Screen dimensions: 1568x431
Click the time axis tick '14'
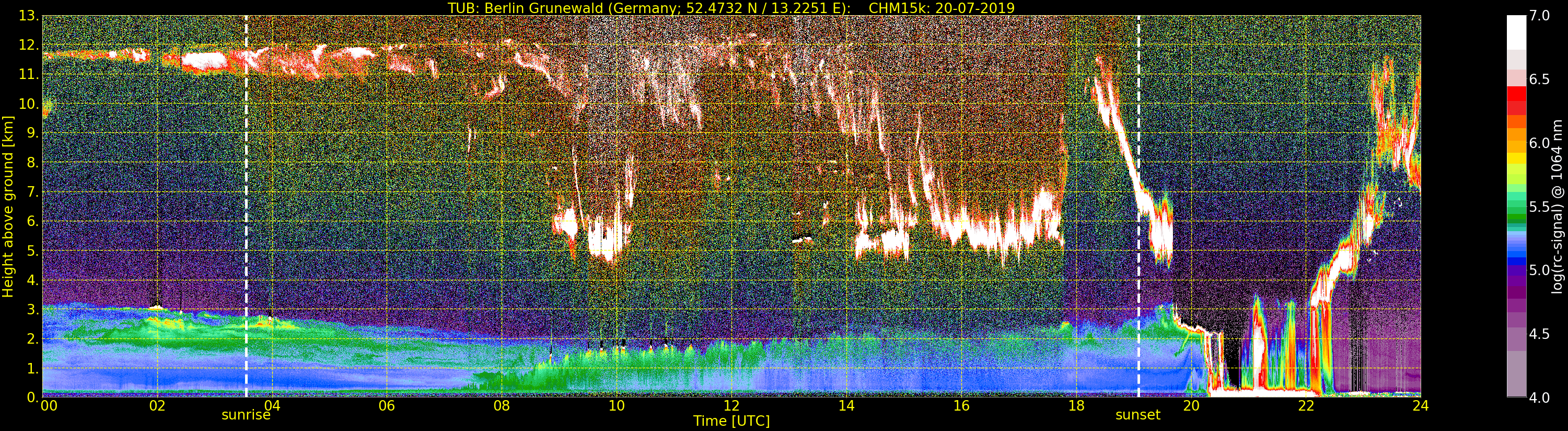pos(846,406)
